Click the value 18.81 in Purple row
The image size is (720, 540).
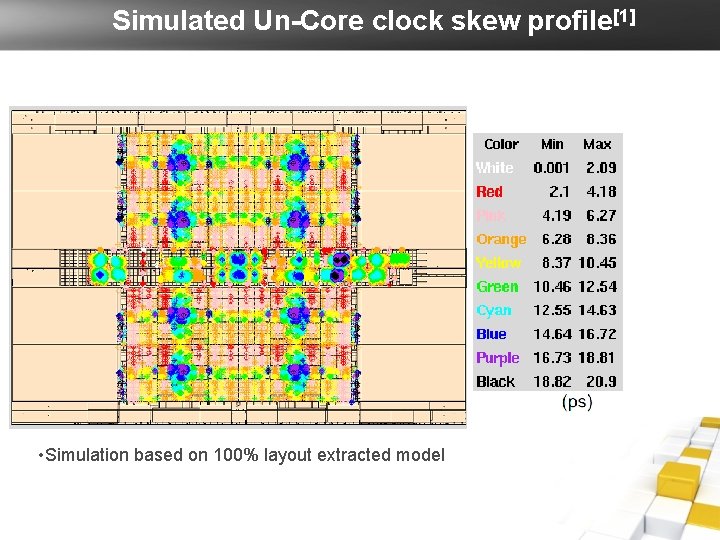[597, 358]
